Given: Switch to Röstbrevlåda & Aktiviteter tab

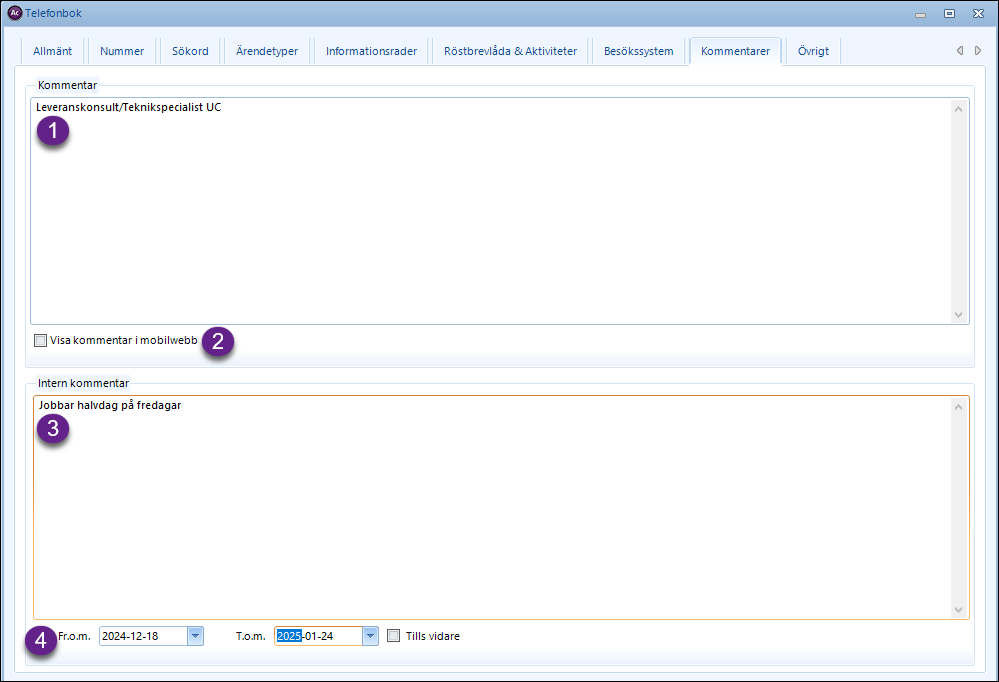Looking at the screenshot, I should click(510, 51).
